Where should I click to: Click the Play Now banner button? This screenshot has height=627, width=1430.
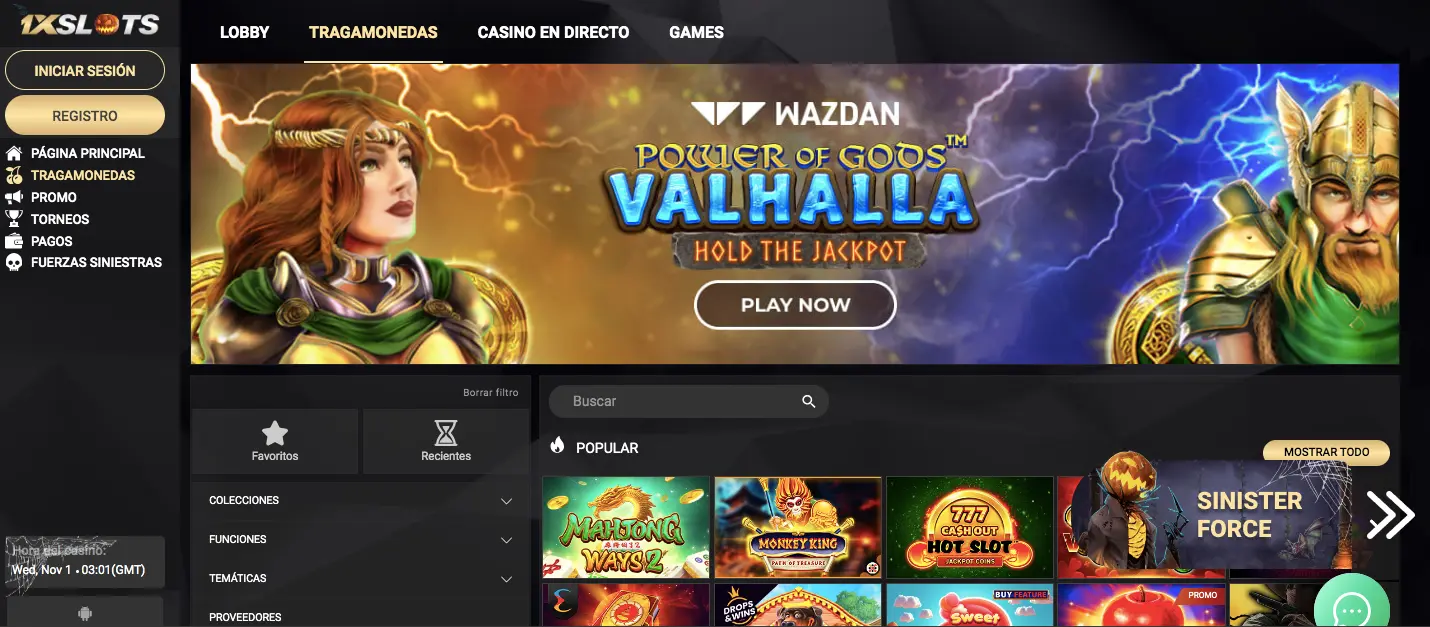(795, 305)
